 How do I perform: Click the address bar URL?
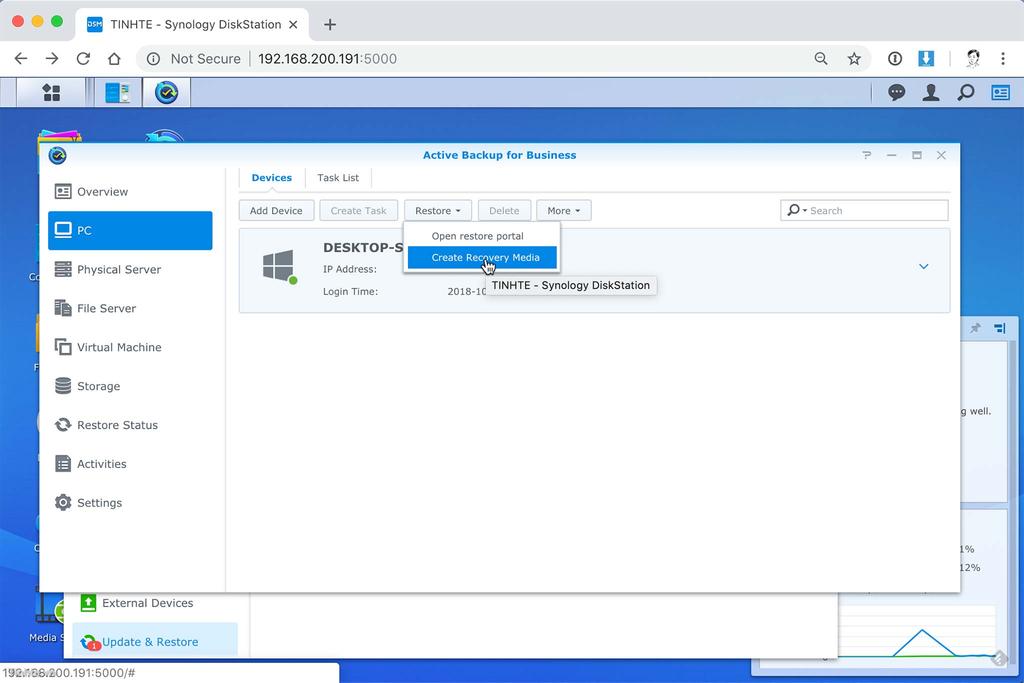click(327, 59)
